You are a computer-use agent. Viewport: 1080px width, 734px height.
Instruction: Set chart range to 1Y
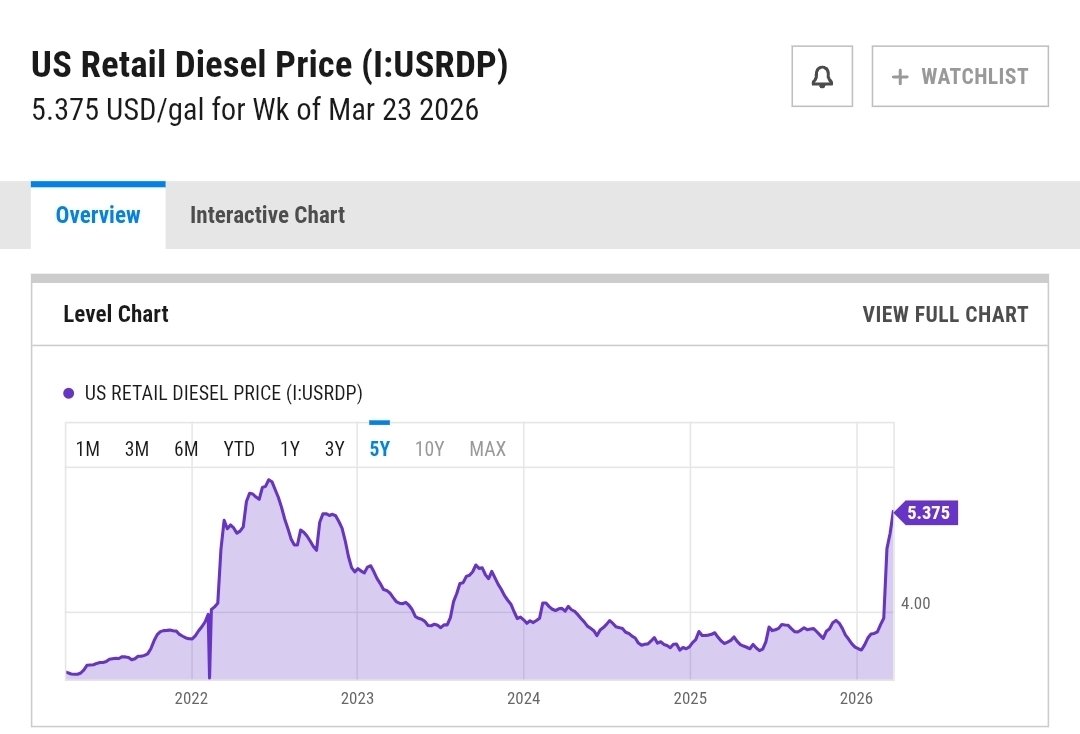click(x=290, y=449)
